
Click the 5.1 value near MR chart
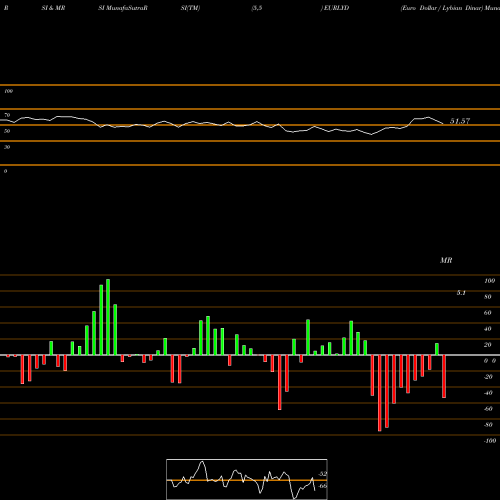461,293
